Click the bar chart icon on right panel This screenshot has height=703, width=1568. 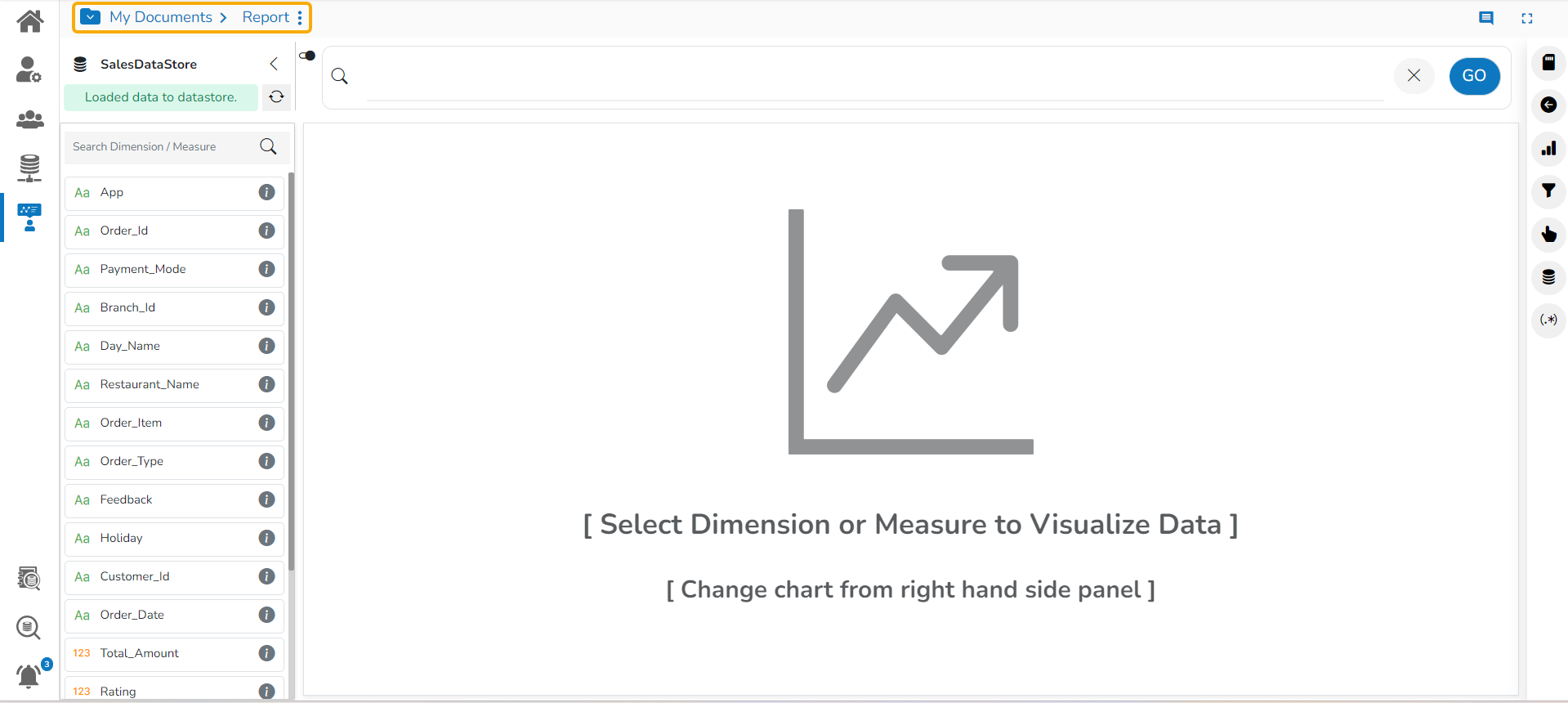pos(1548,148)
